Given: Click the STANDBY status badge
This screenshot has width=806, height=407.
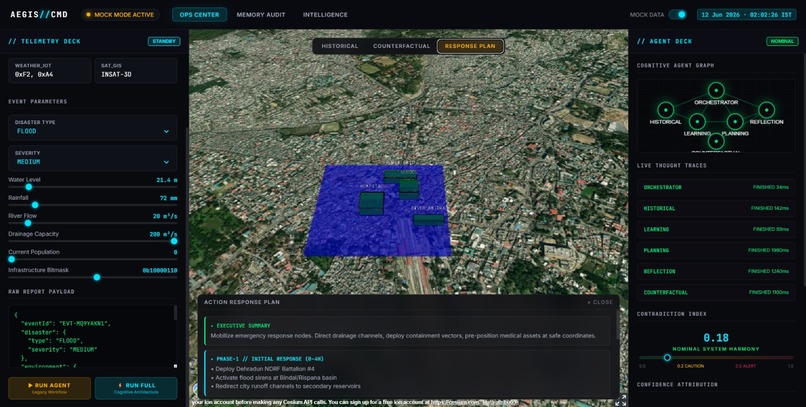Looking at the screenshot, I should (x=164, y=41).
